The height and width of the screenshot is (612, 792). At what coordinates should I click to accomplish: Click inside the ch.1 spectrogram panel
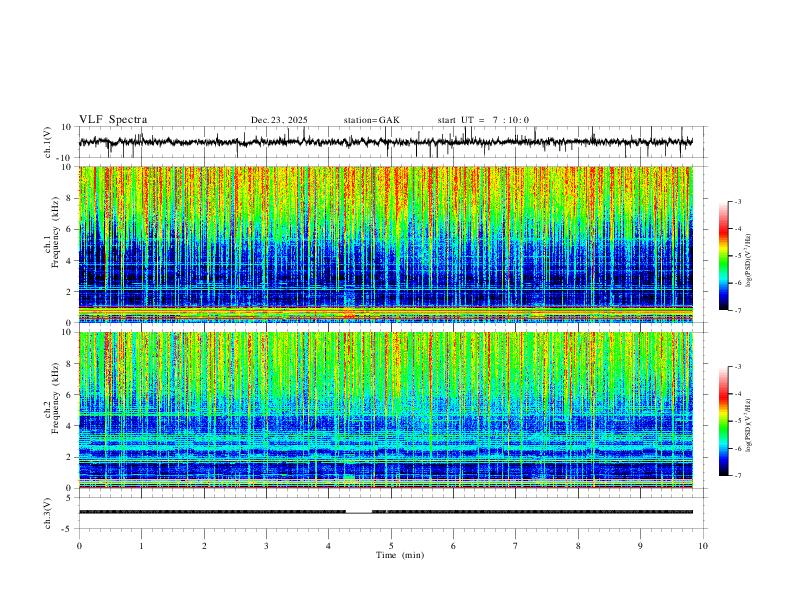[x=385, y=244]
